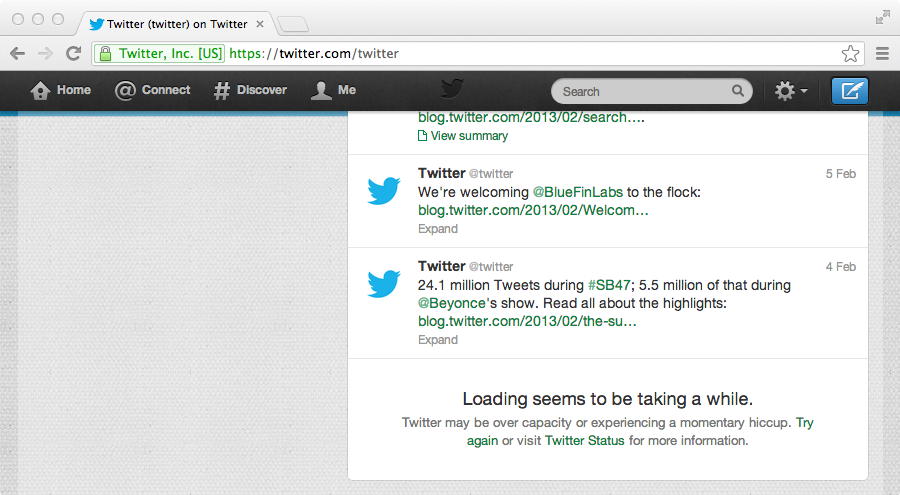The width and height of the screenshot is (900, 495).
Task: Open the blog.twitter.com/2013/02/Welcom… link
Action: (x=533, y=210)
